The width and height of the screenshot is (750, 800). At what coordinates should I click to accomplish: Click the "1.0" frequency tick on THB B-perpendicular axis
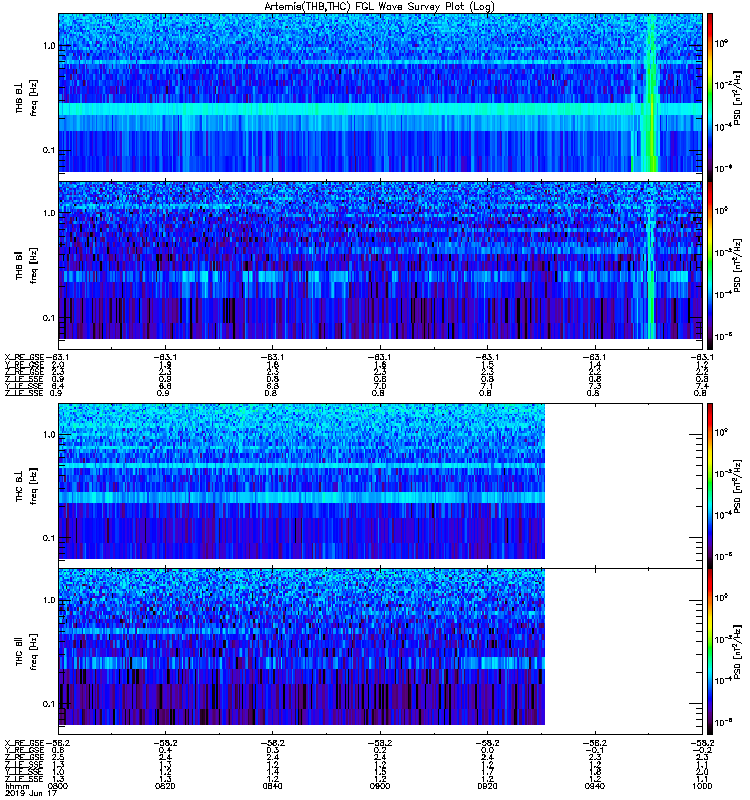49,46
